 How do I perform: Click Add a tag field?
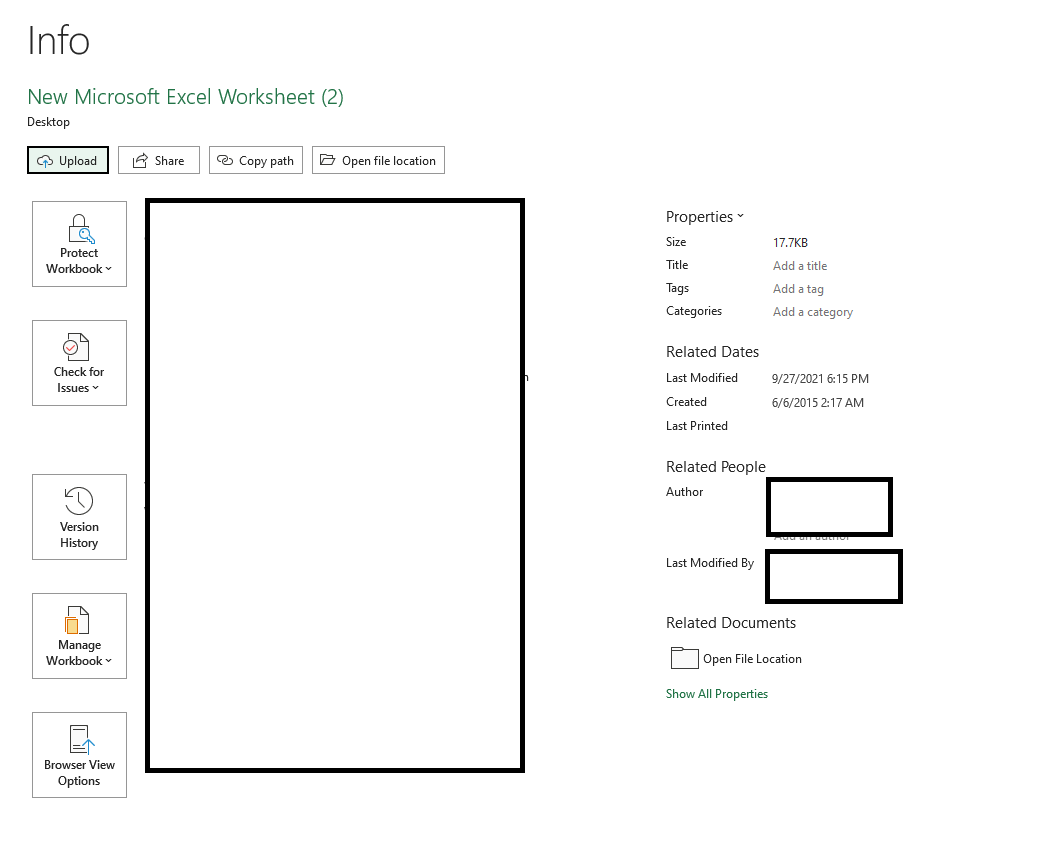tap(798, 288)
